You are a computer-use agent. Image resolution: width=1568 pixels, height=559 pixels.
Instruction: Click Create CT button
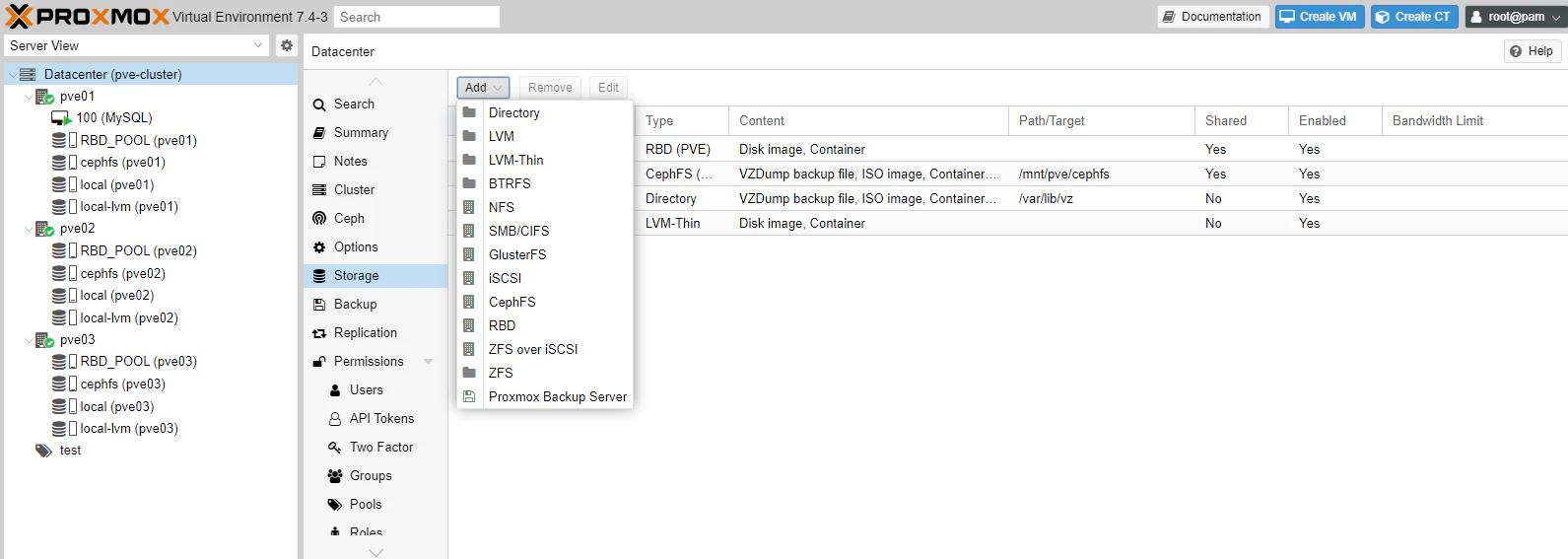(1414, 17)
